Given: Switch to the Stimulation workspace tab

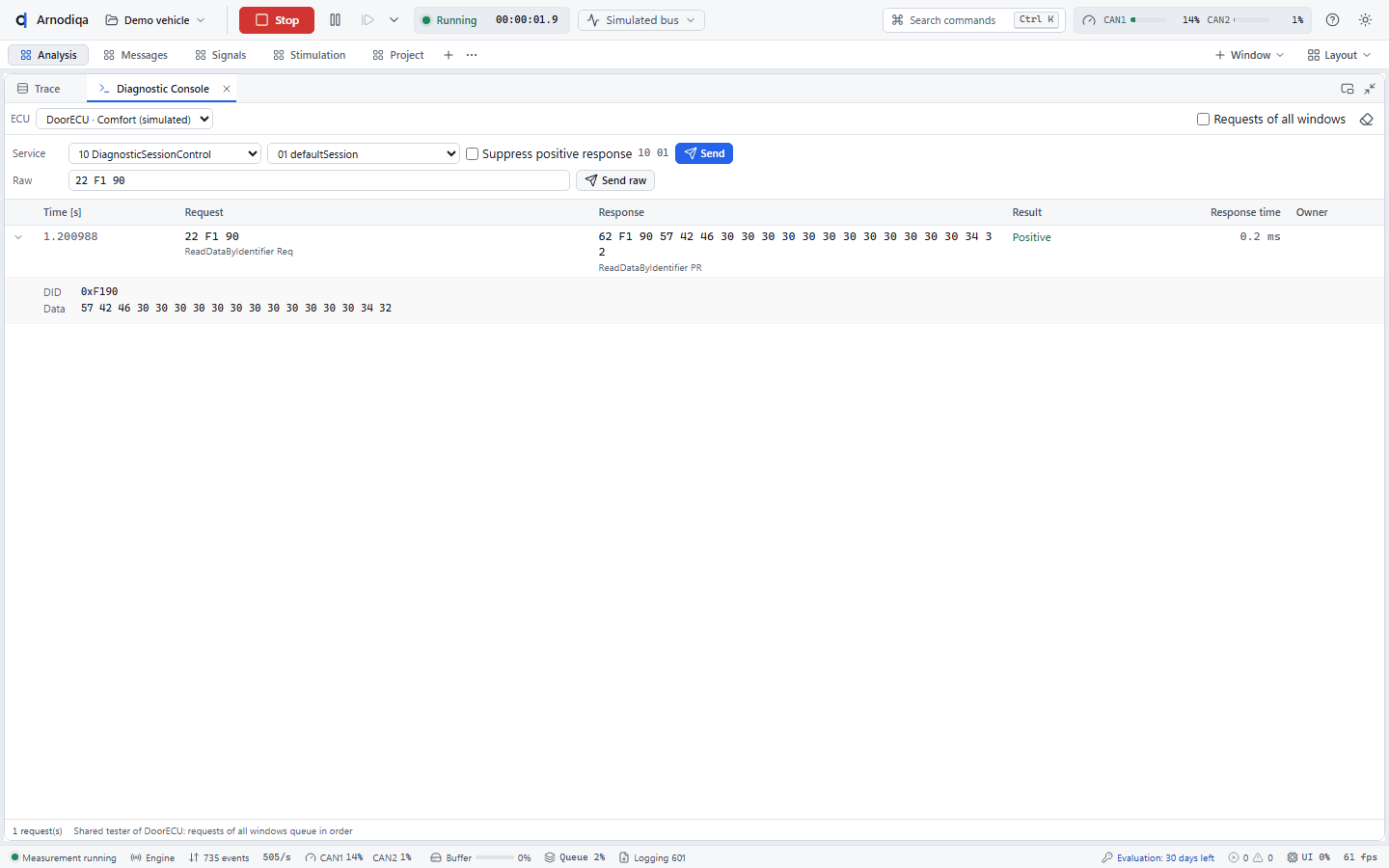Looking at the screenshot, I should (310, 55).
